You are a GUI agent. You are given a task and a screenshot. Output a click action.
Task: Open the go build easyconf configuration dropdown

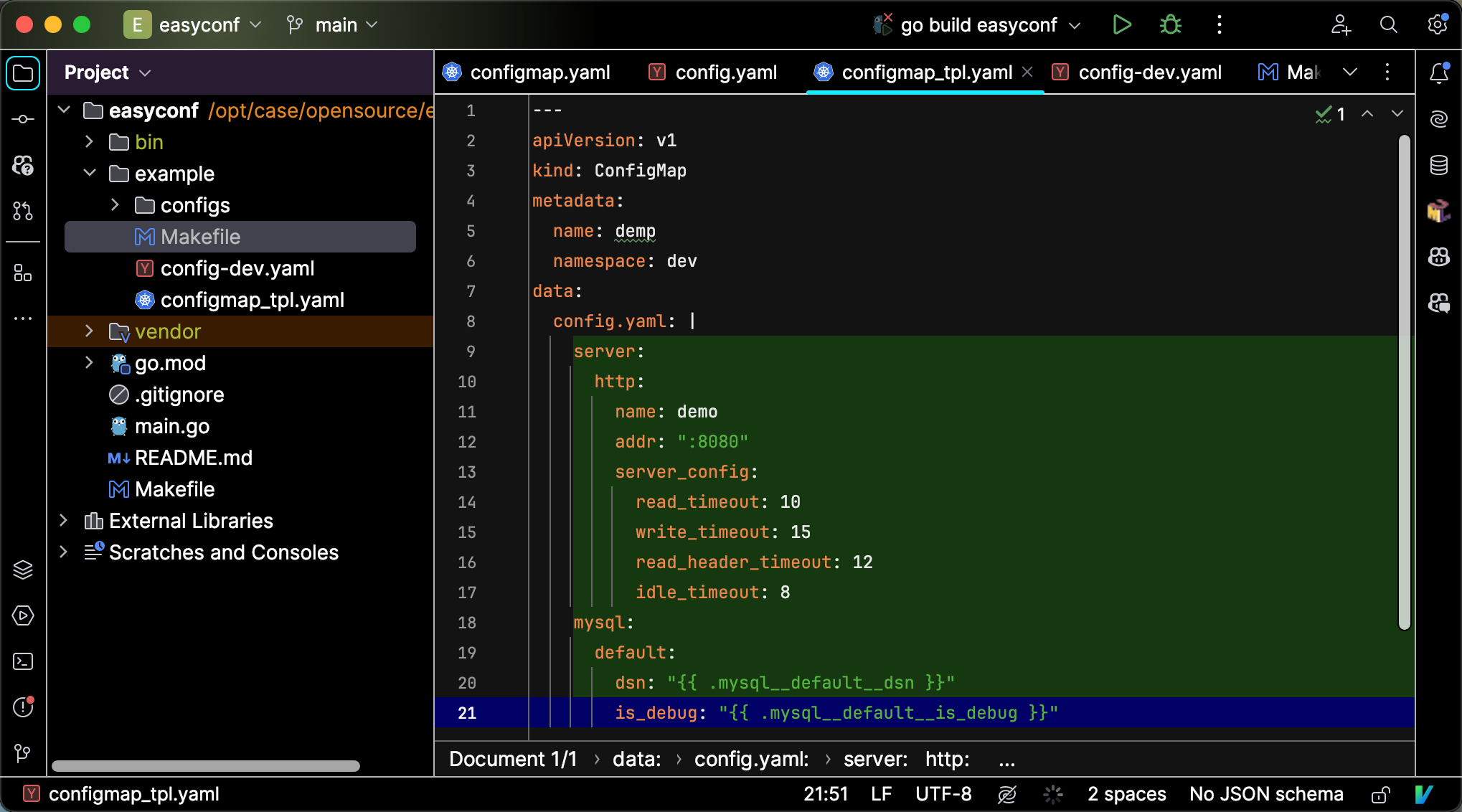coord(979,25)
